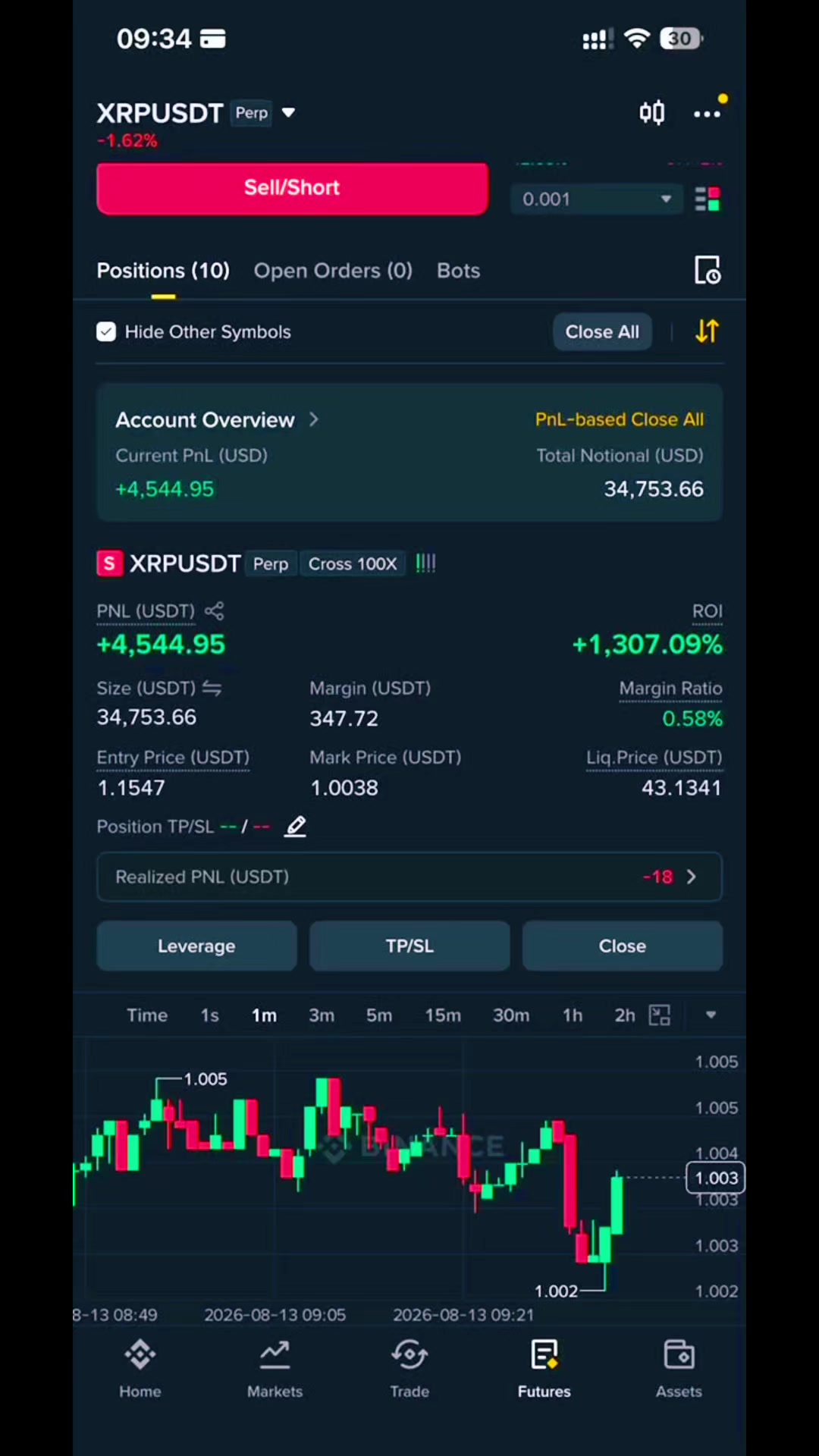Uncheck Hide Other Symbols checkbox

coord(106,331)
